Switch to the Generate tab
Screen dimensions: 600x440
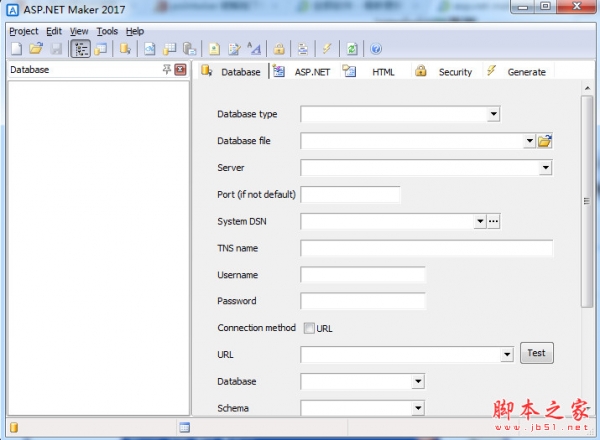pyautogui.click(x=517, y=72)
